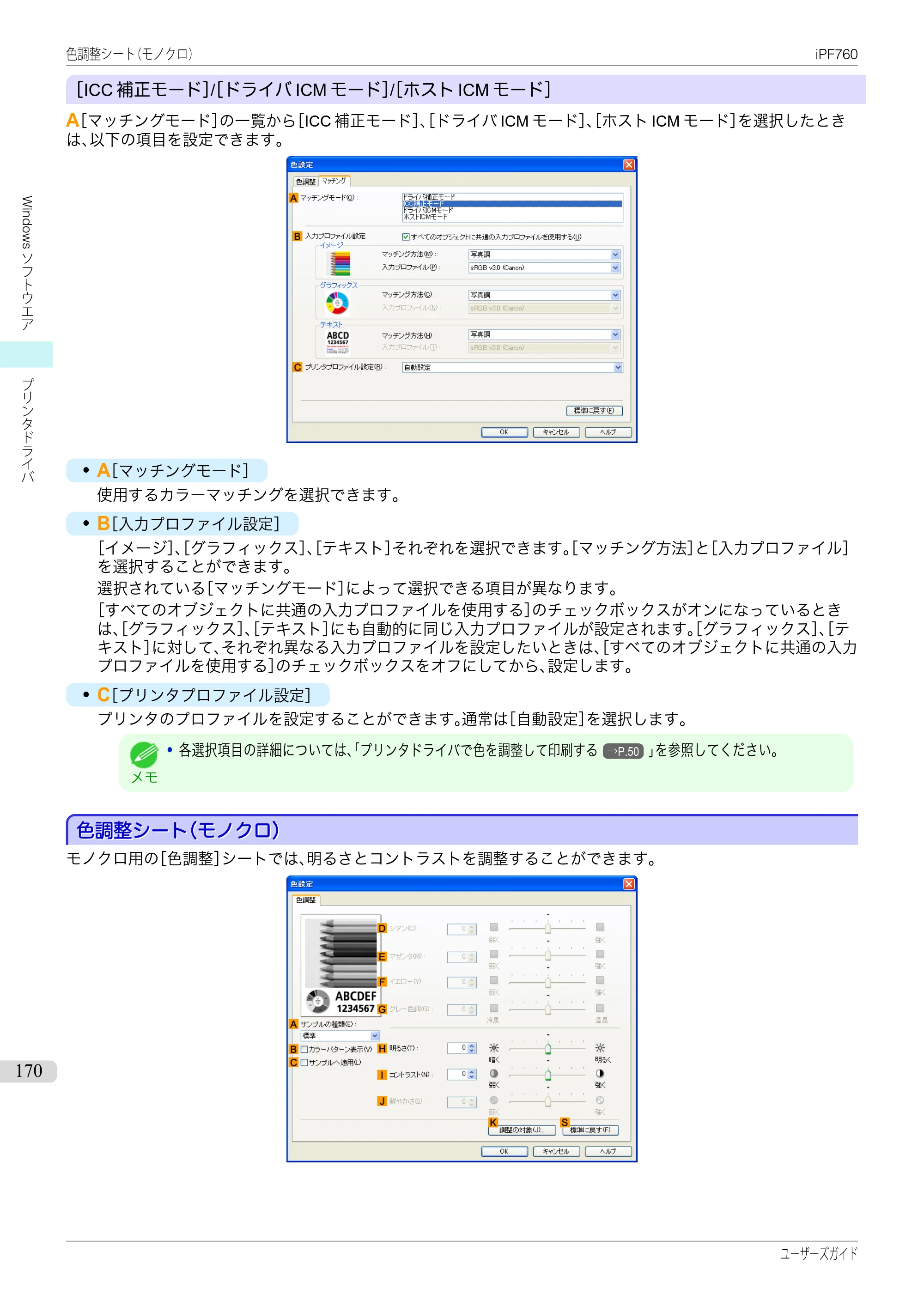Click OK in matching dialog
The height and width of the screenshot is (1307, 924).
click(505, 432)
